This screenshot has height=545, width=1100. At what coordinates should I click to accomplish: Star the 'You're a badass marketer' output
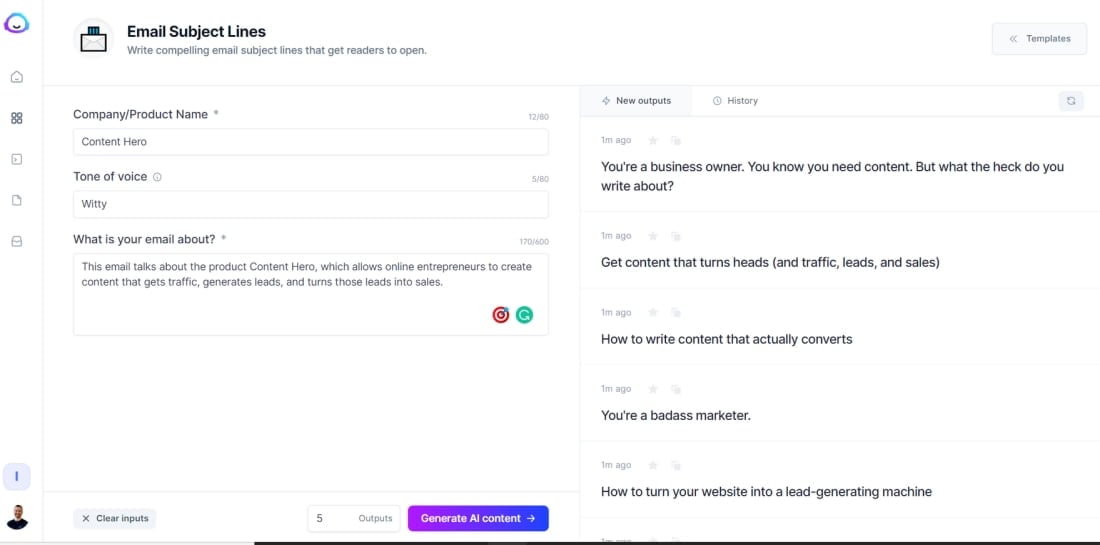click(x=653, y=389)
